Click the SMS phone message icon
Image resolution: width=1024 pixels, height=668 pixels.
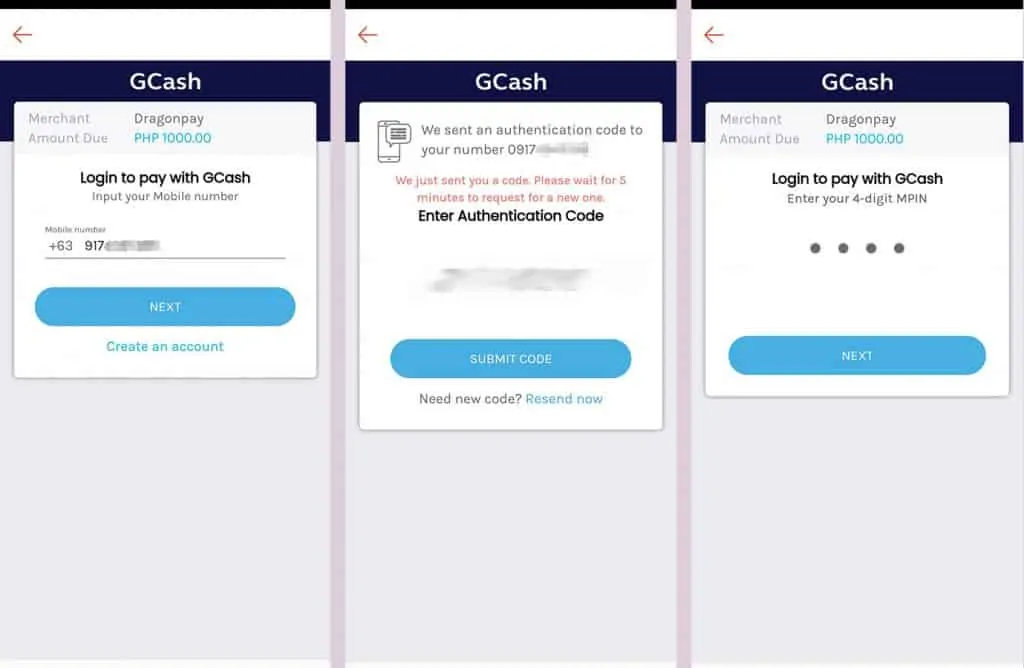point(393,141)
